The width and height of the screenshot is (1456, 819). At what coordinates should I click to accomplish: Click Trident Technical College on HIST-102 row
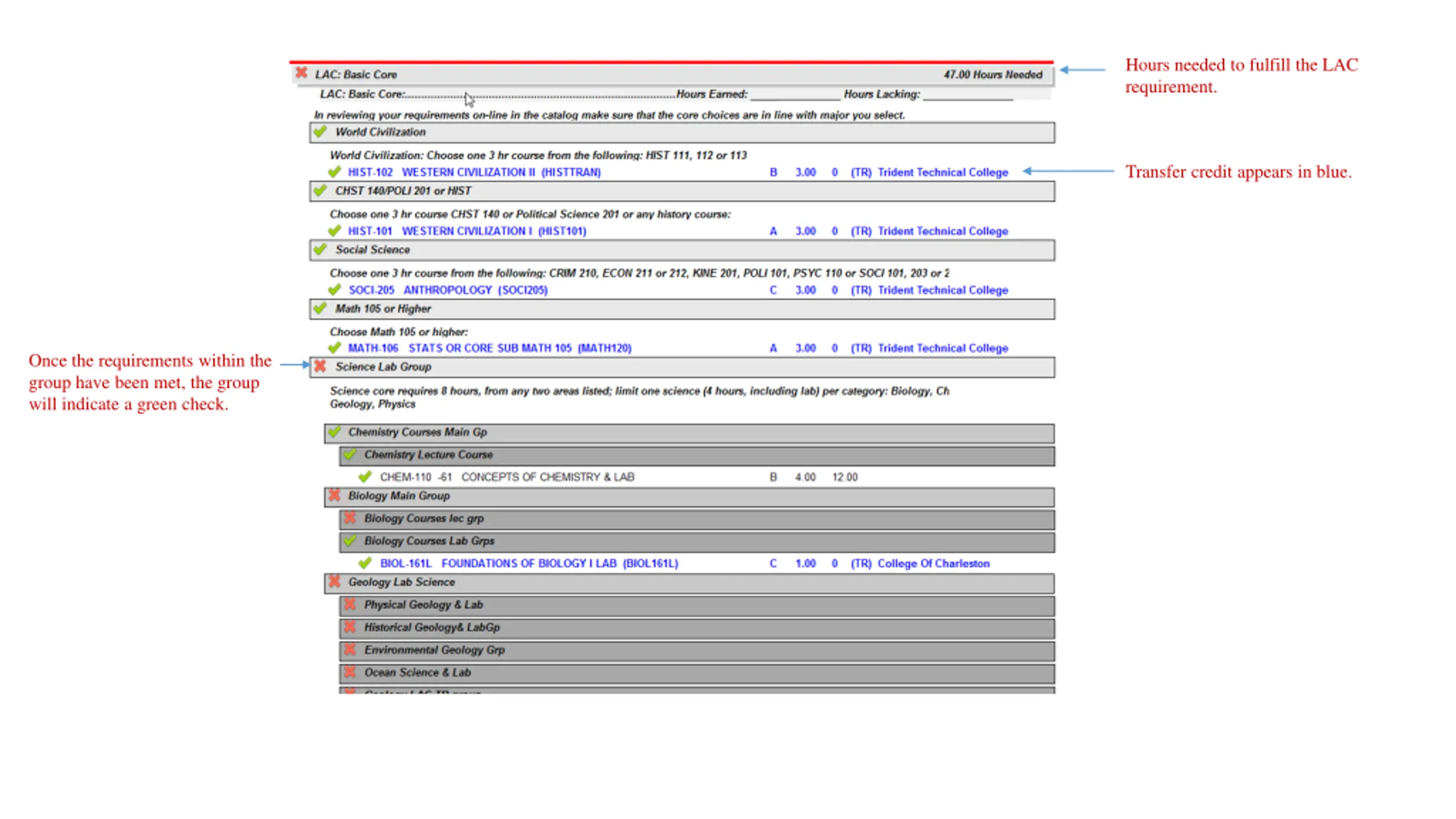pyautogui.click(x=943, y=172)
